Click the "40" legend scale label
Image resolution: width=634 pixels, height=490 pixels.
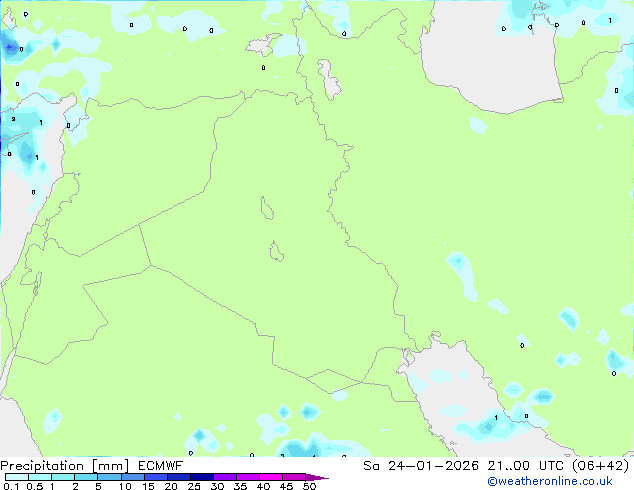(263, 486)
